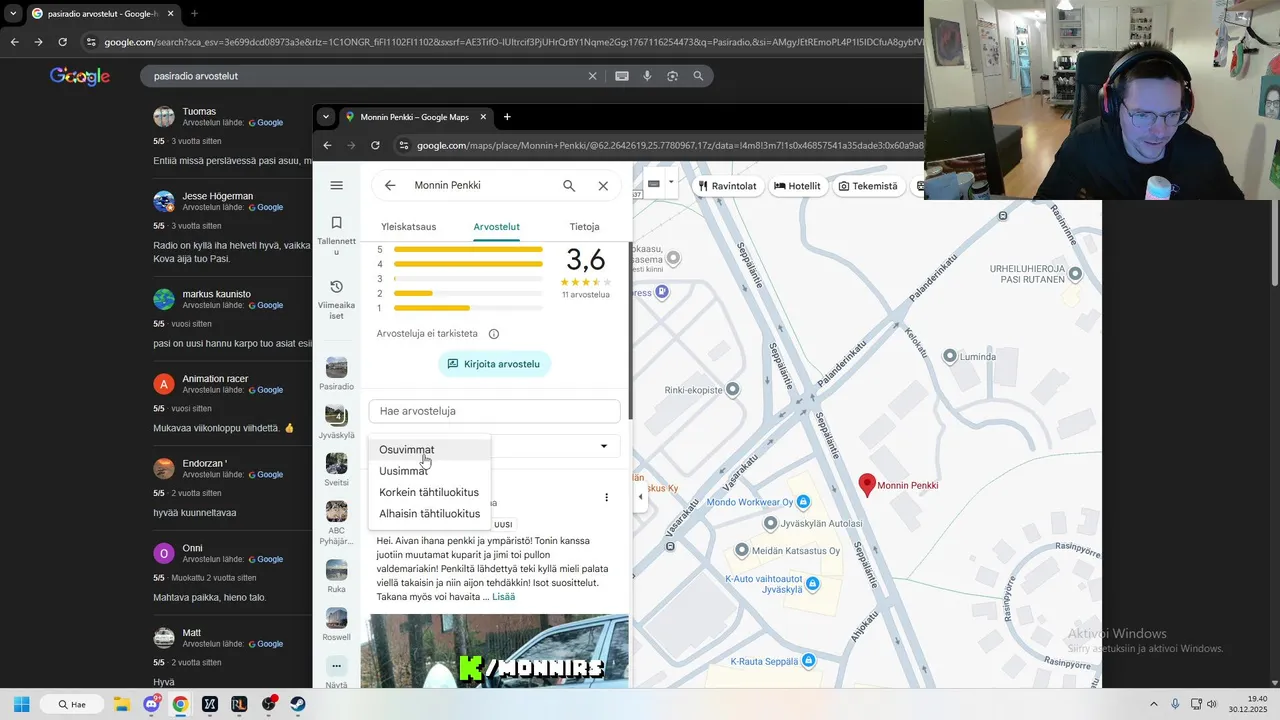The height and width of the screenshot is (720, 1280).
Task: Select Osuvimmat sort option
Action: [430, 450]
